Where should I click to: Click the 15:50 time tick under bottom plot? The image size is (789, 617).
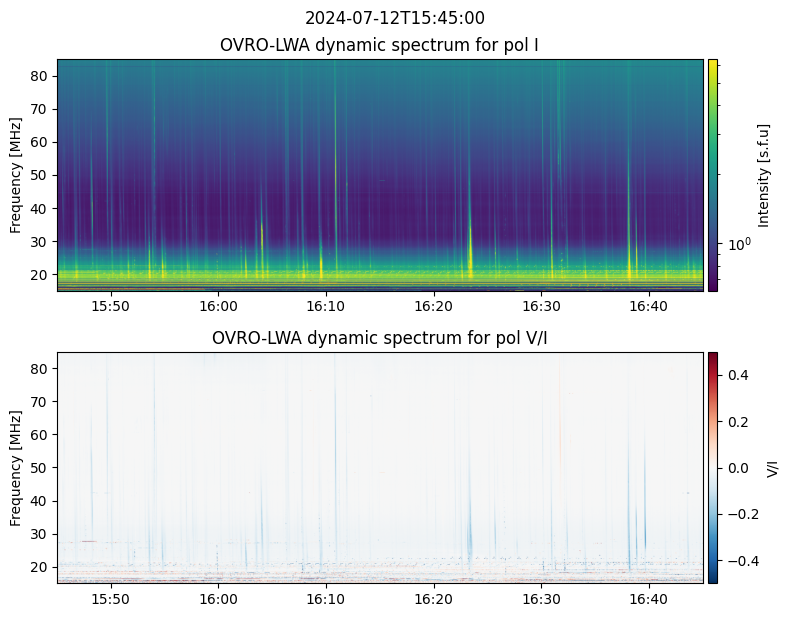tap(110, 598)
